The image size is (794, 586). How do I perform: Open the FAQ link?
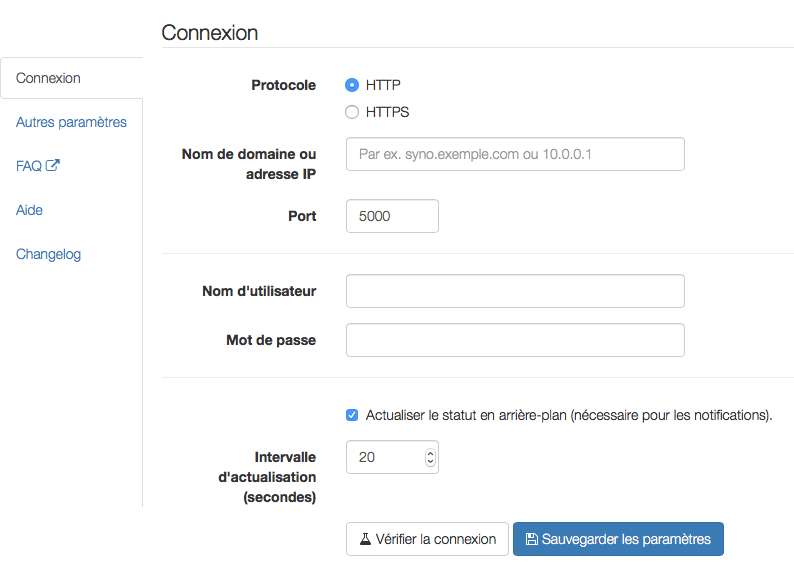click(x=29, y=166)
